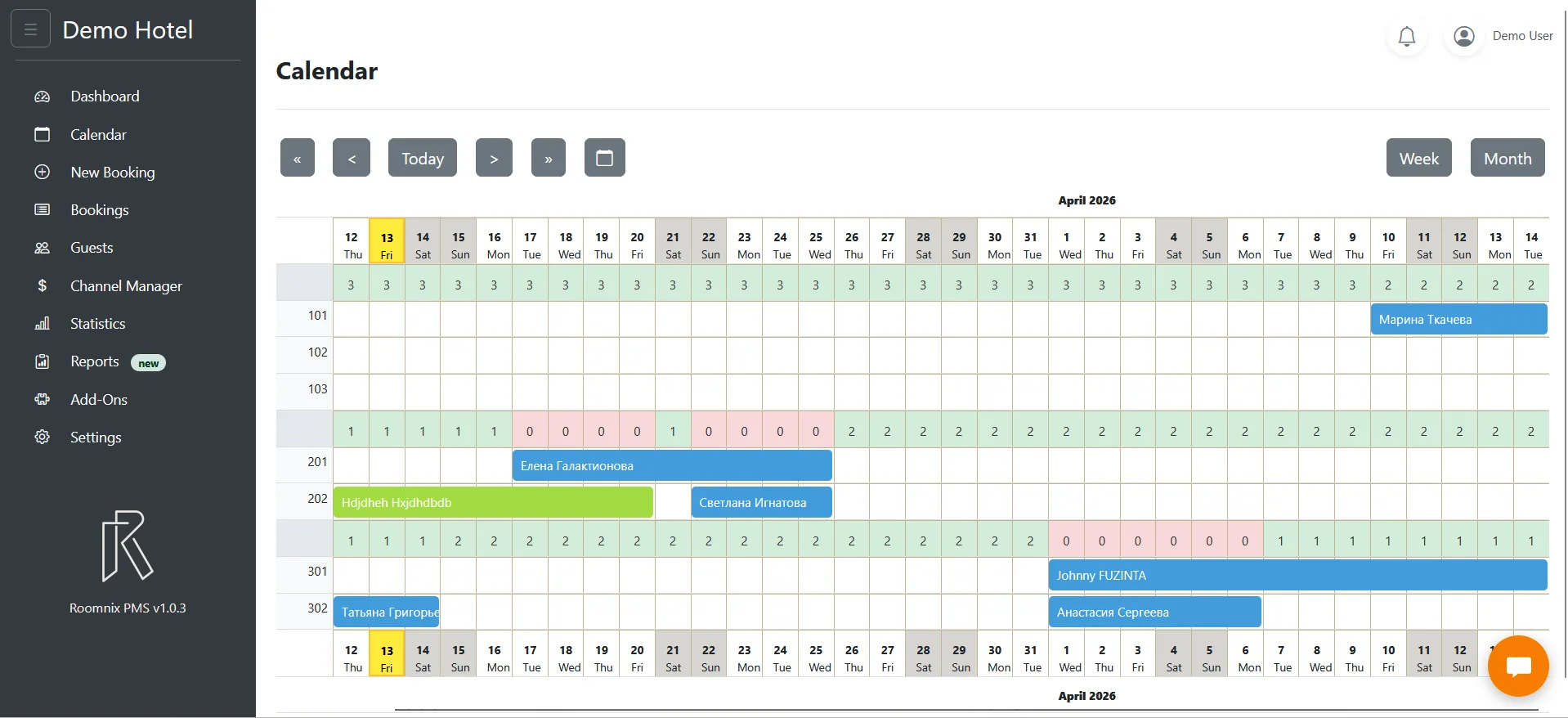Open the Татьяна Григорьева booking in room 302

pyautogui.click(x=387, y=612)
